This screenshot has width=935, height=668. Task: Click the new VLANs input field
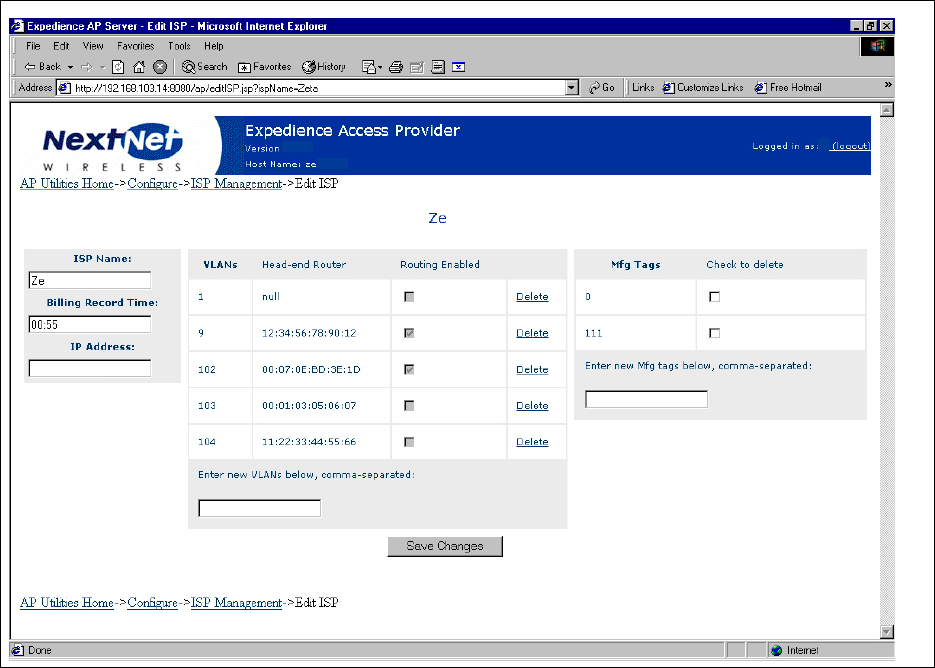point(259,508)
